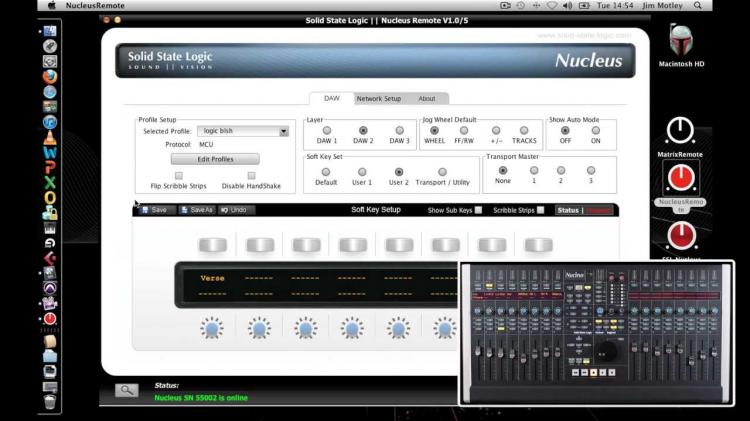Click the volume icon in menu bar

[568, 6]
